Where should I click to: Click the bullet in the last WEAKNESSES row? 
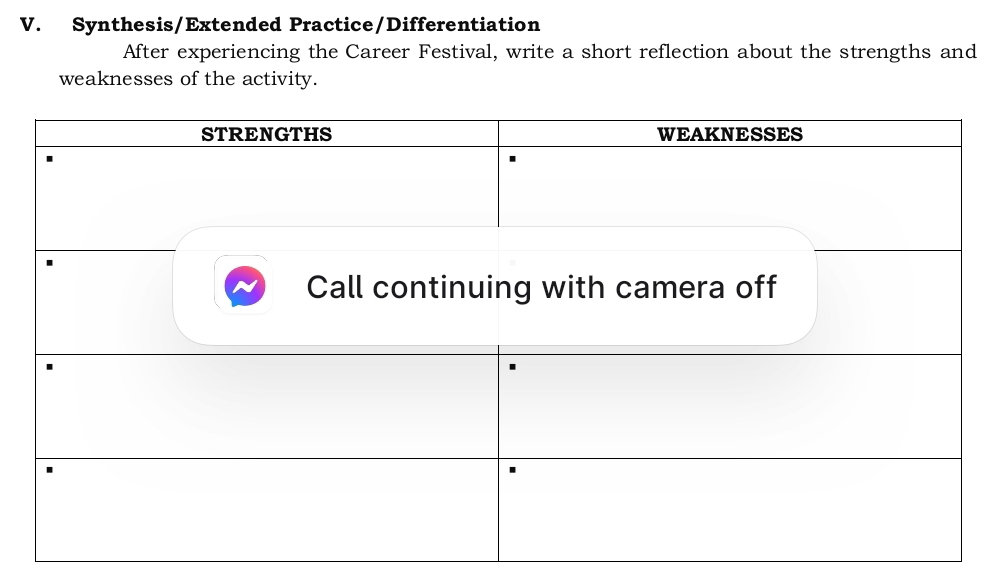tap(511, 469)
